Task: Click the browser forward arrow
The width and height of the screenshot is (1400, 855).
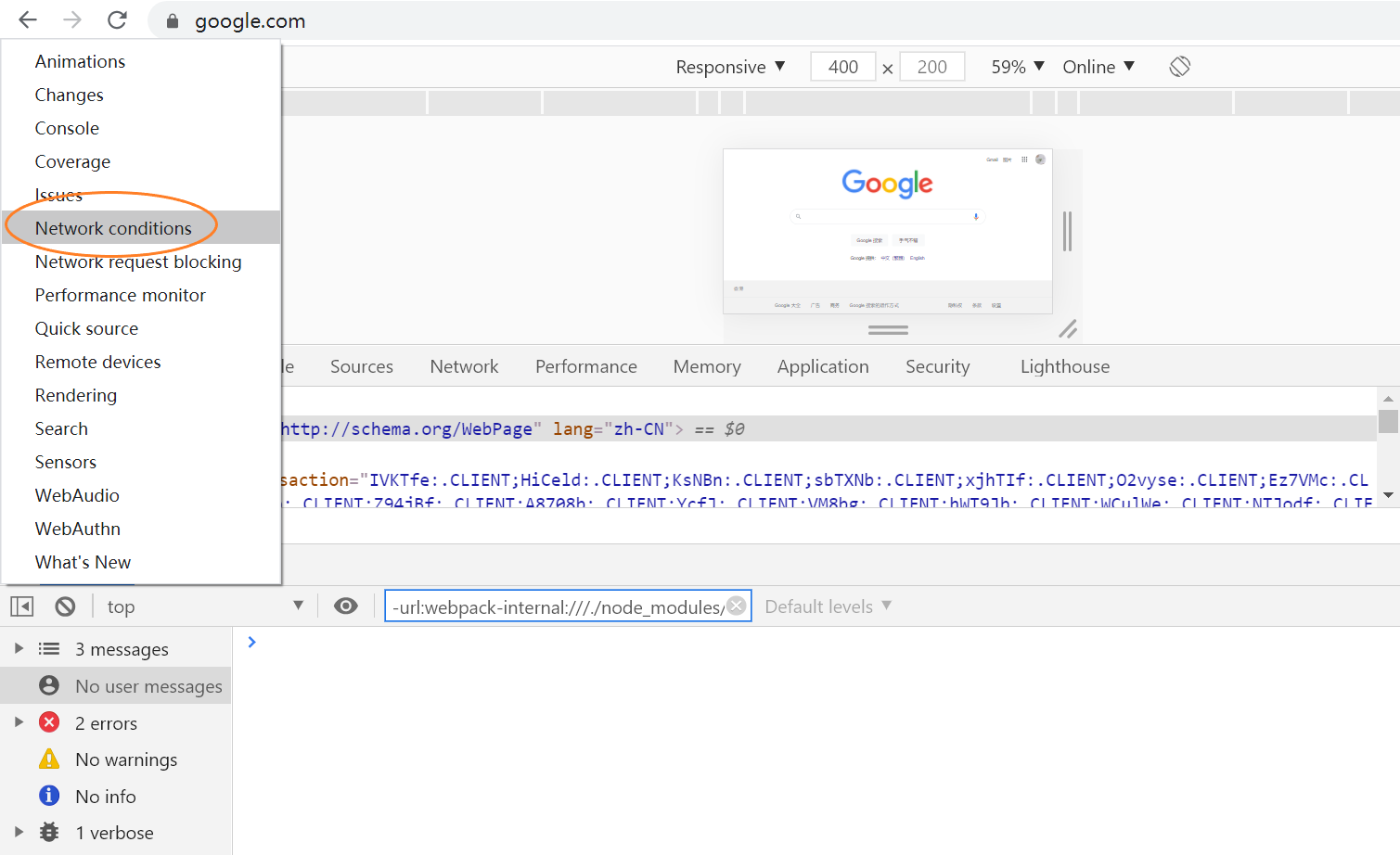Action: click(72, 19)
